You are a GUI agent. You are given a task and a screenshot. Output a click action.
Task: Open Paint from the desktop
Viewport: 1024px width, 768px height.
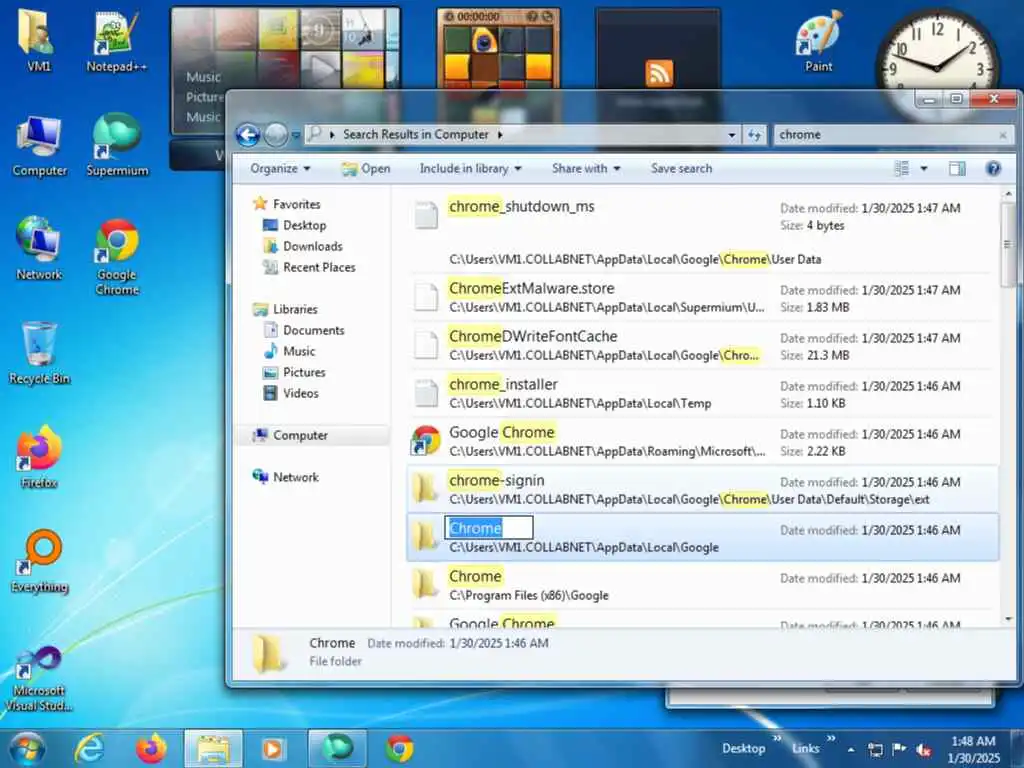pyautogui.click(x=819, y=42)
